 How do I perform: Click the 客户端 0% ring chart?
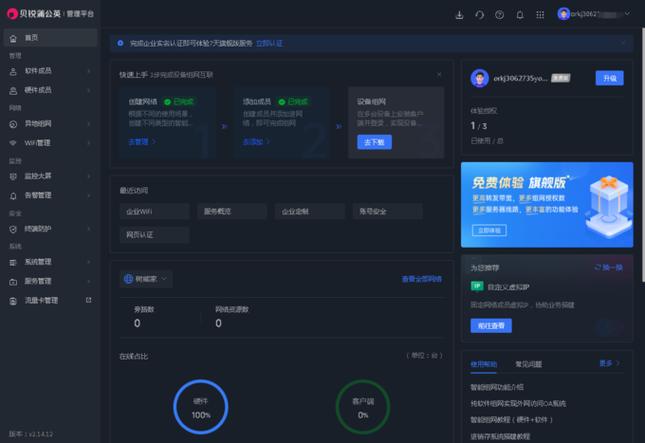click(x=363, y=407)
